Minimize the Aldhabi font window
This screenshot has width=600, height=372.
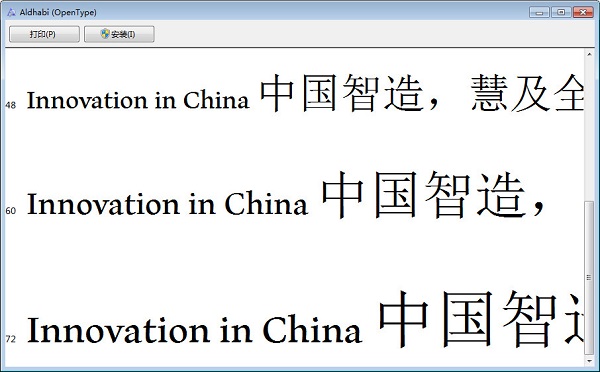(539, 12)
